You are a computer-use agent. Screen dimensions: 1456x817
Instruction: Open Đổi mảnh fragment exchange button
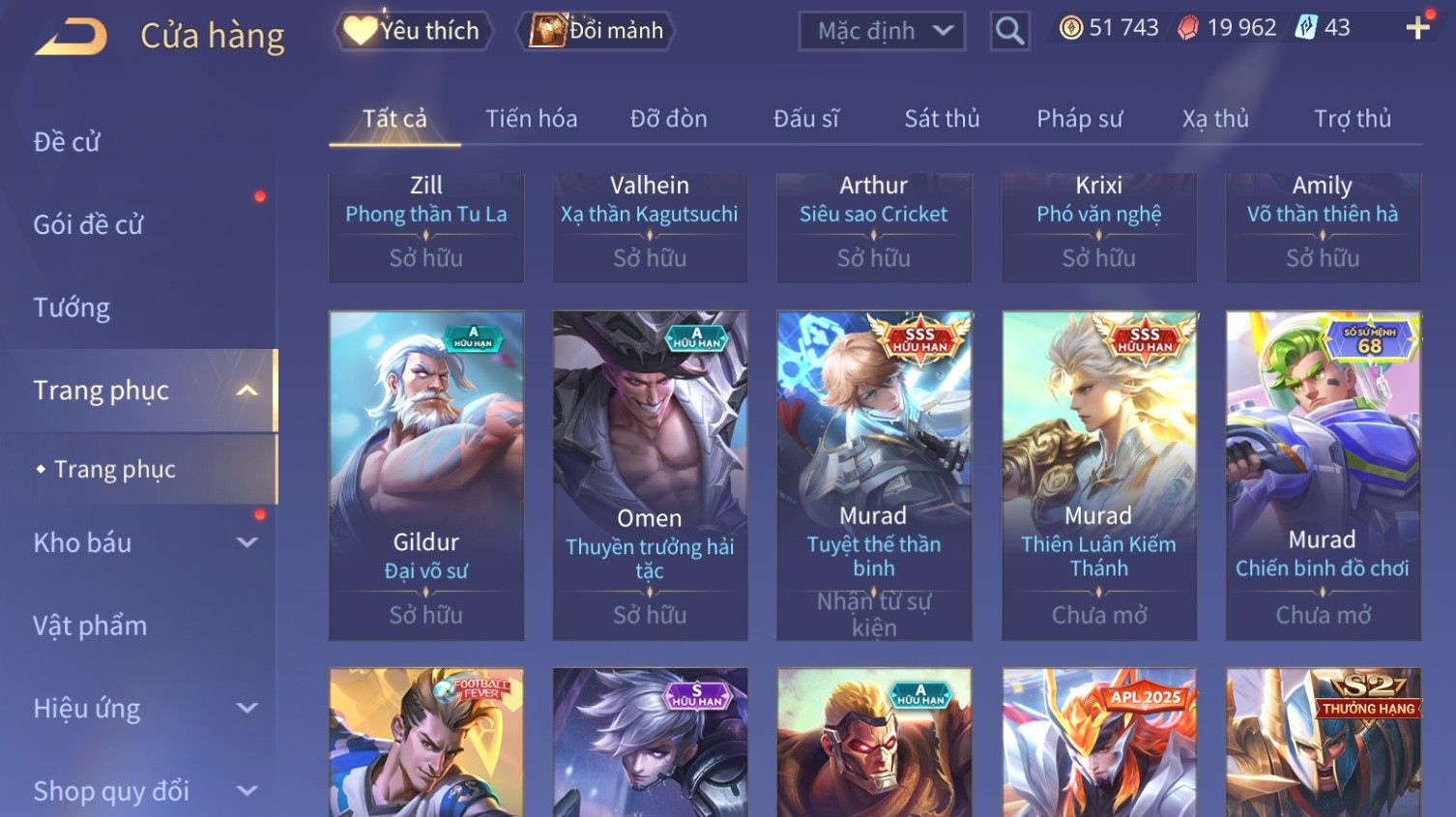coord(597,31)
